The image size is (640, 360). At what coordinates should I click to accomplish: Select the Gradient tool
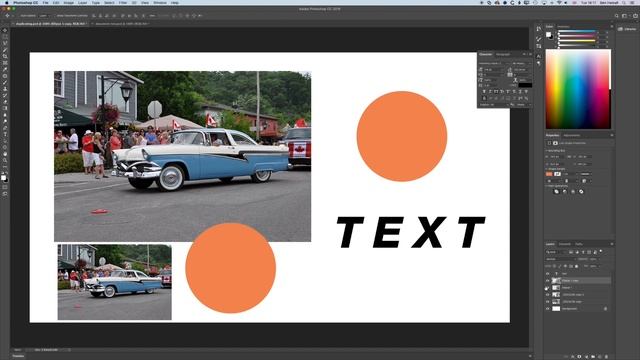tap(5, 109)
